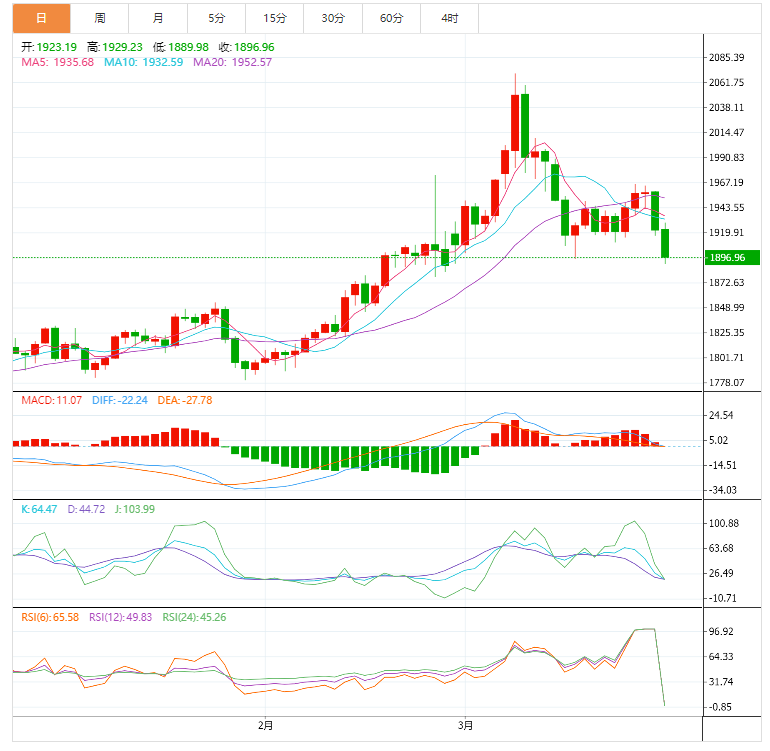
Task: Switch to the 月 monthly tab
Action: pos(158,18)
